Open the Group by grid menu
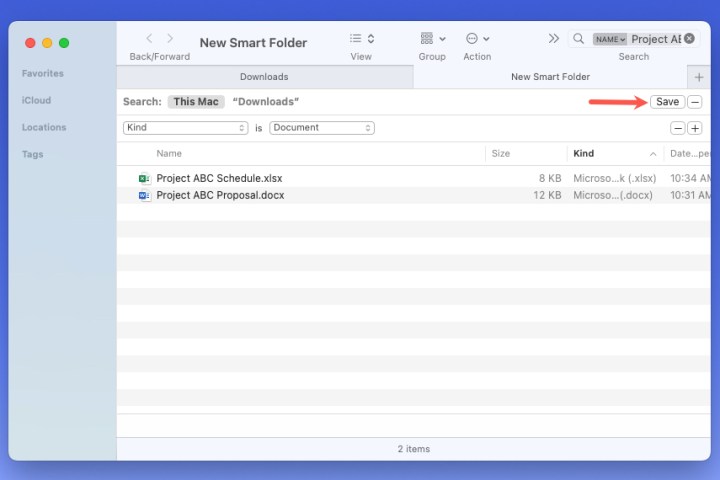The width and height of the screenshot is (720, 480). [432, 39]
